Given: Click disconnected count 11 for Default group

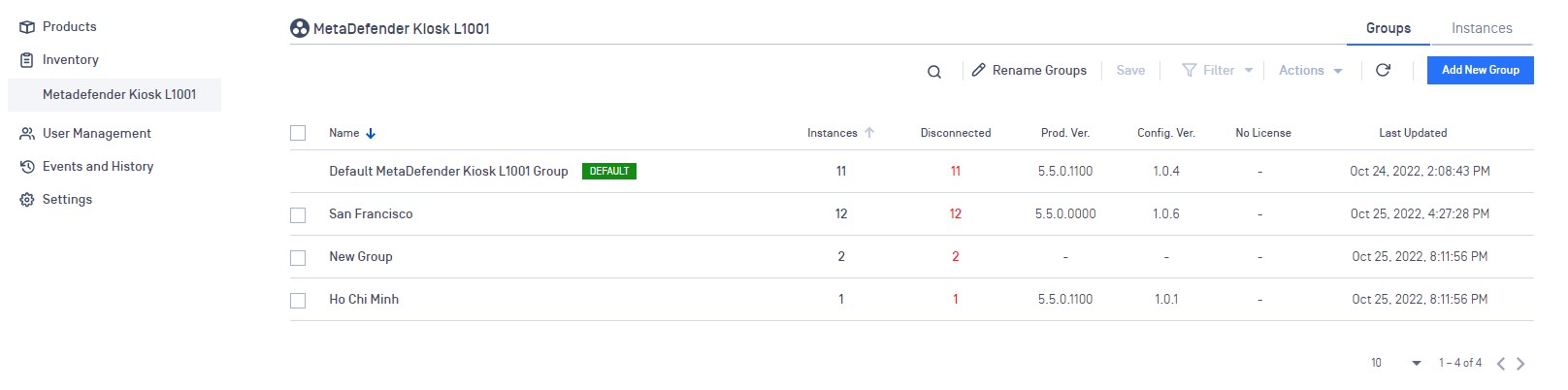Looking at the screenshot, I should (x=956, y=172).
